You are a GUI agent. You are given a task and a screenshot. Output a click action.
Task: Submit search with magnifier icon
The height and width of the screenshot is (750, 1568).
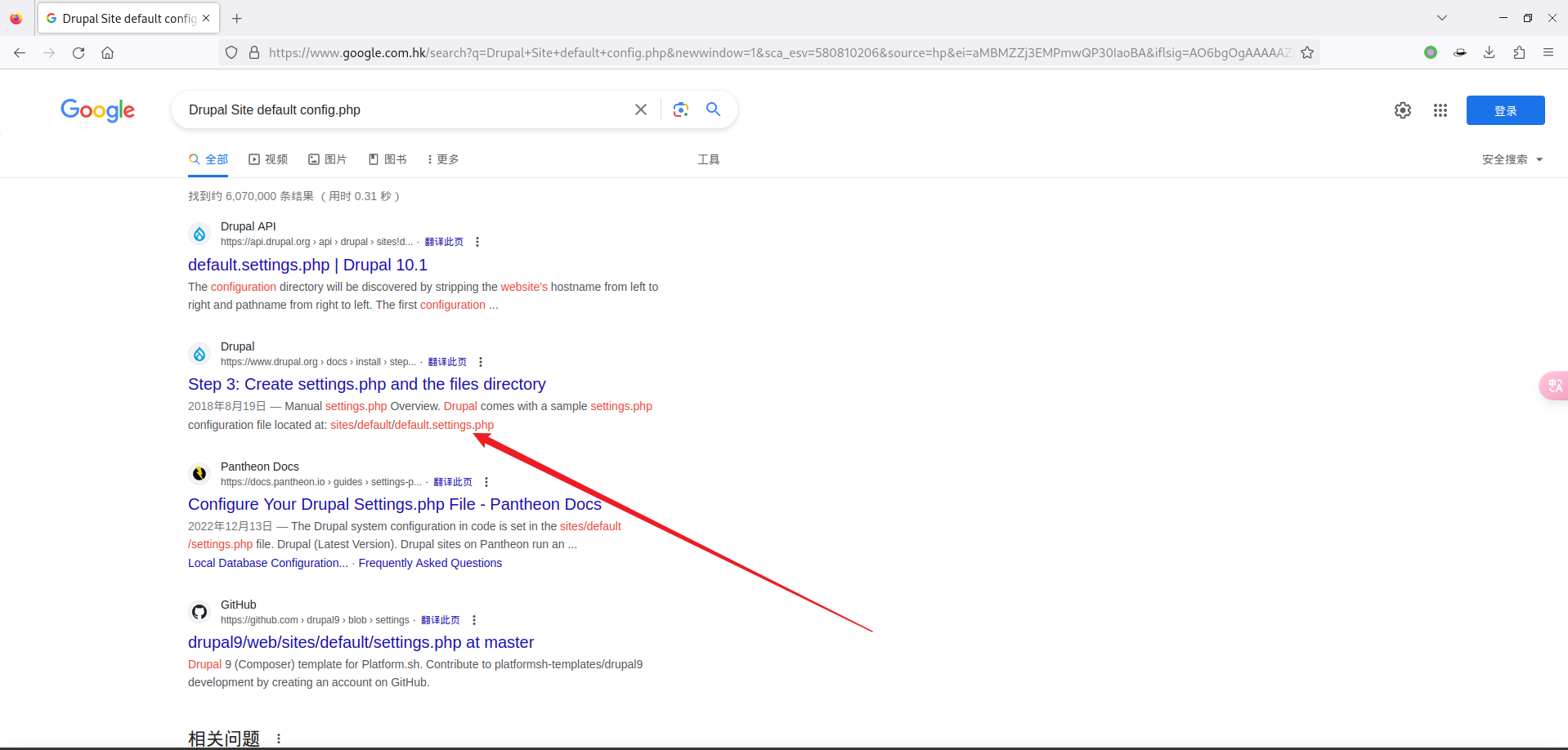(x=714, y=109)
